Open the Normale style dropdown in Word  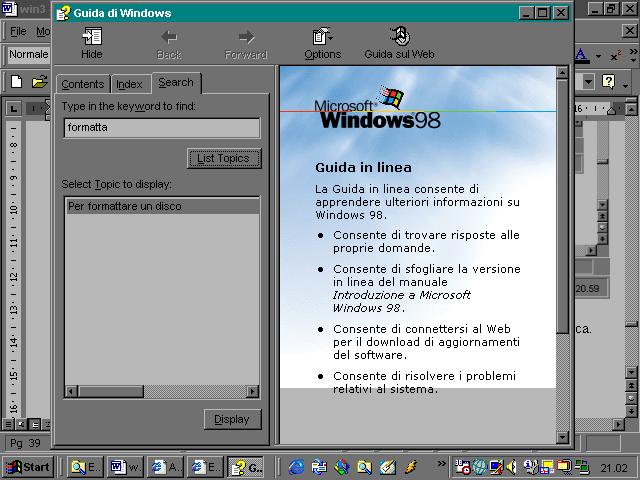[x=28, y=54]
